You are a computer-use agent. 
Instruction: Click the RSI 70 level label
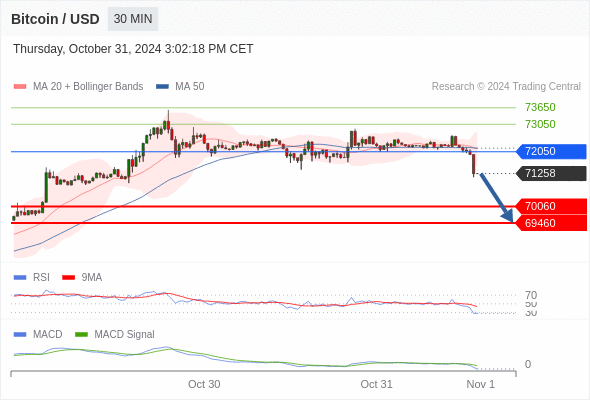tap(531, 295)
